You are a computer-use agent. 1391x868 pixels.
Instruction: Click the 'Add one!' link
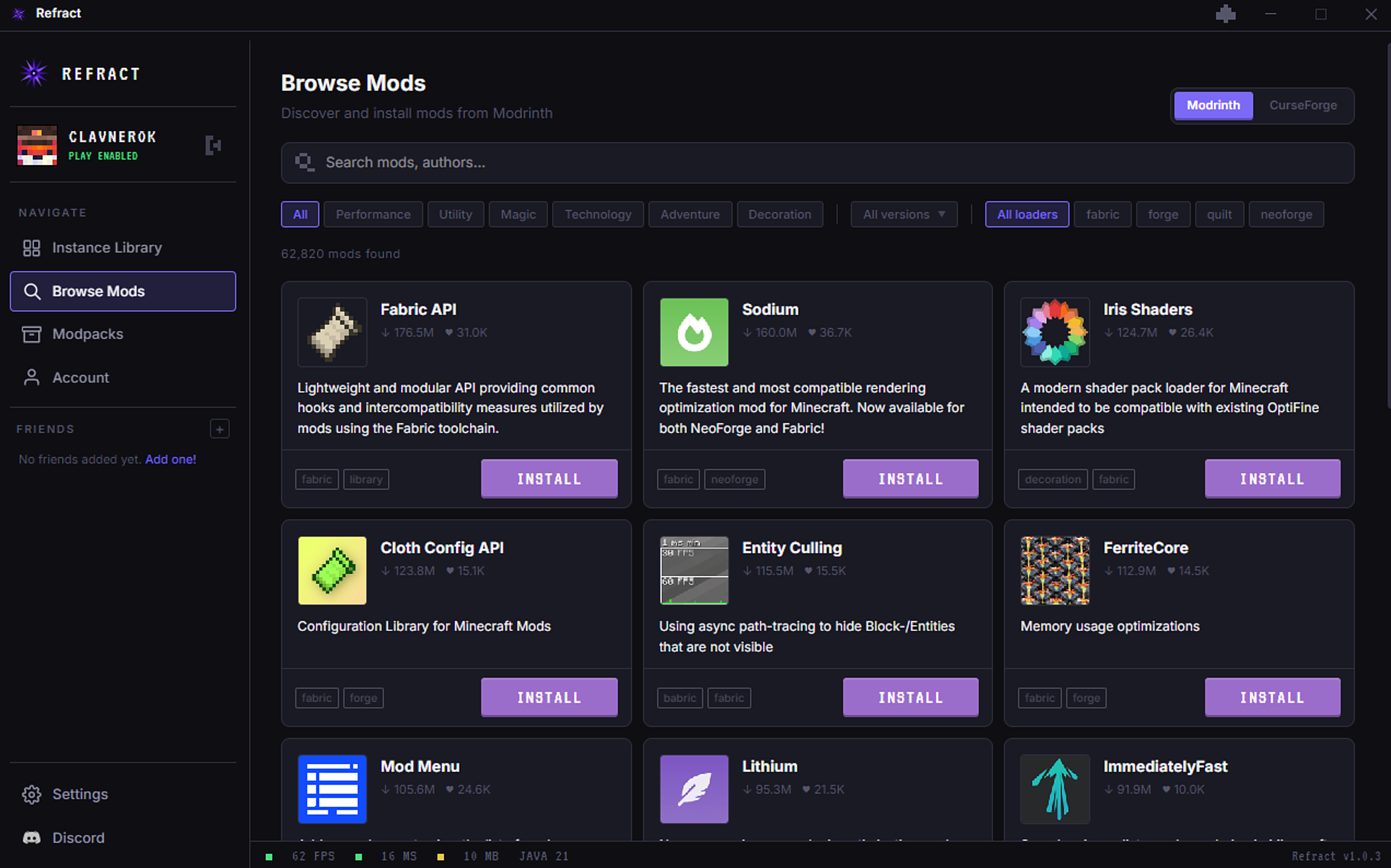[x=171, y=459]
